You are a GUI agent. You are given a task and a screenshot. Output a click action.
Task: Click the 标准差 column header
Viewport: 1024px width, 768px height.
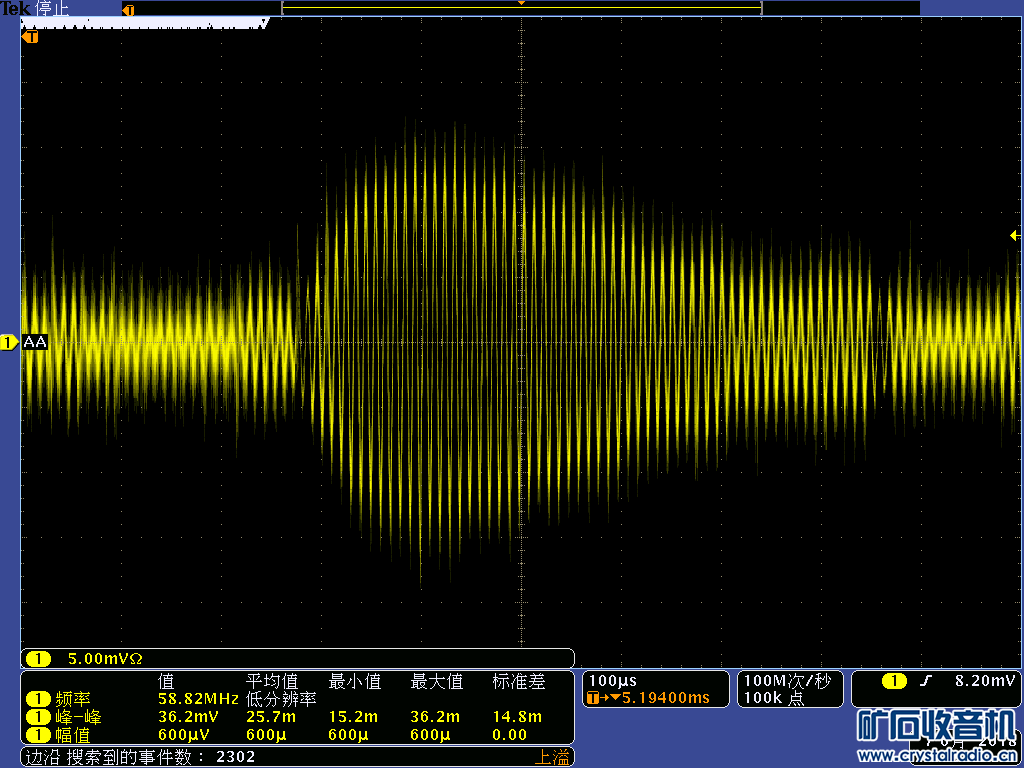(x=519, y=682)
